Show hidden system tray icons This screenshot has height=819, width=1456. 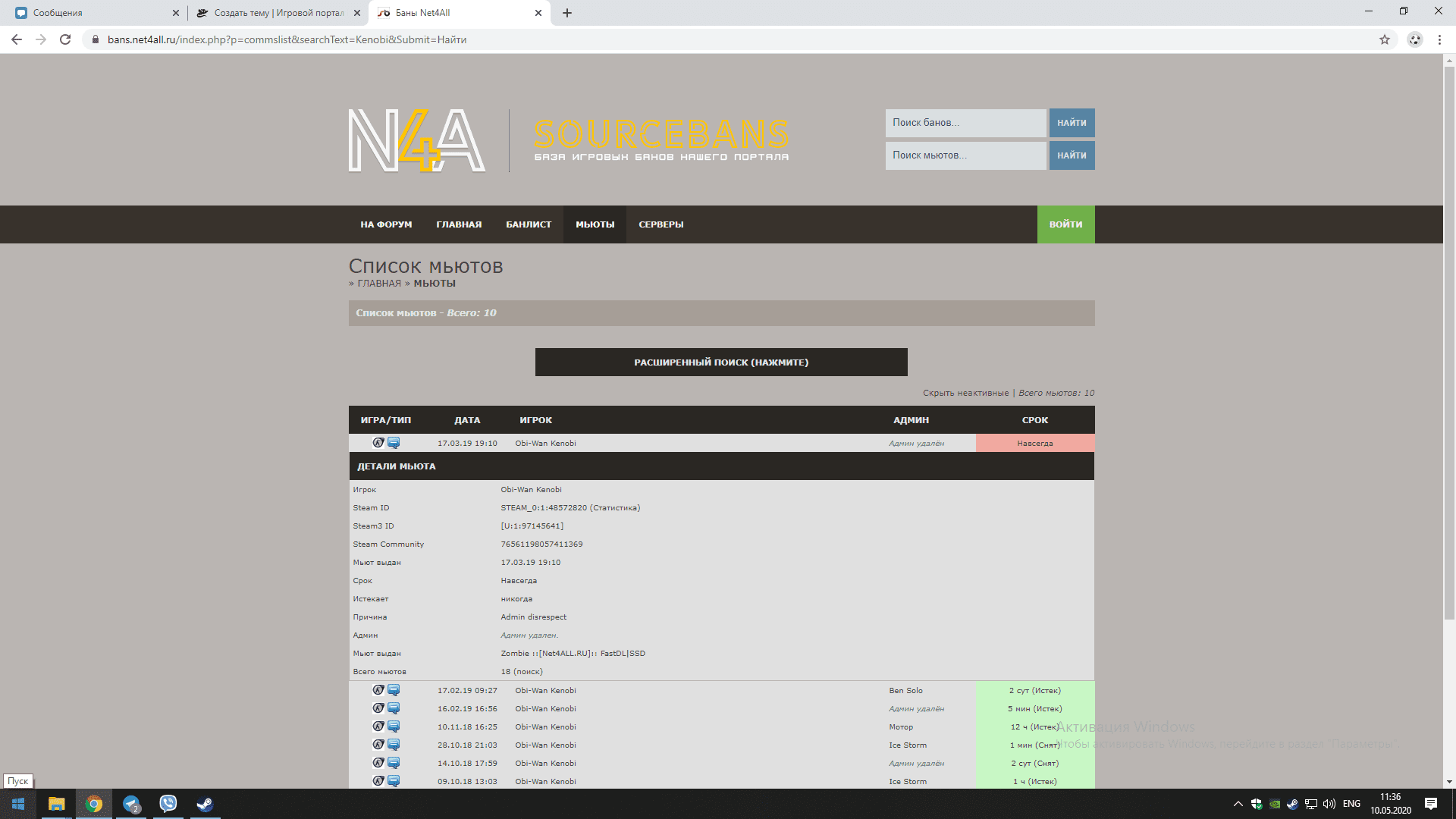point(1238,804)
